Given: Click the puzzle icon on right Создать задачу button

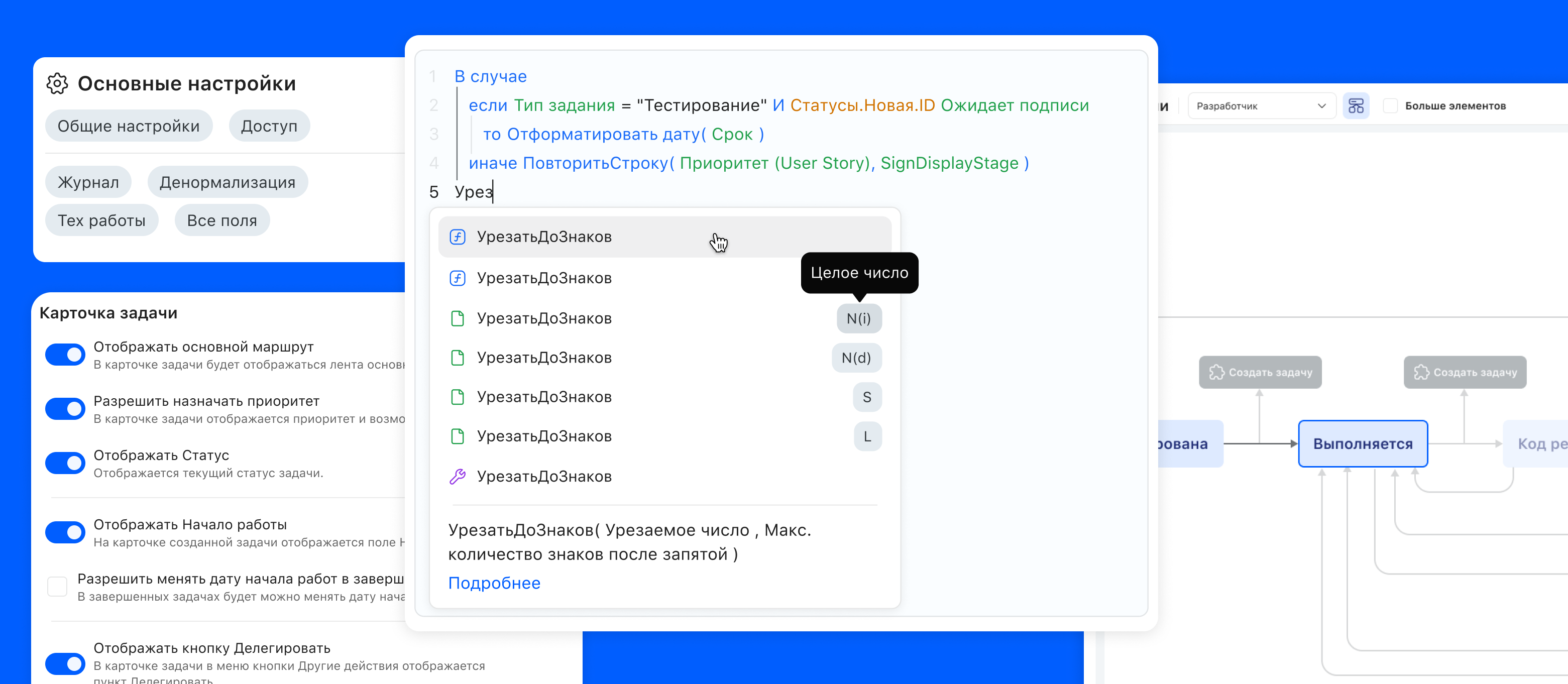Looking at the screenshot, I should [1421, 372].
